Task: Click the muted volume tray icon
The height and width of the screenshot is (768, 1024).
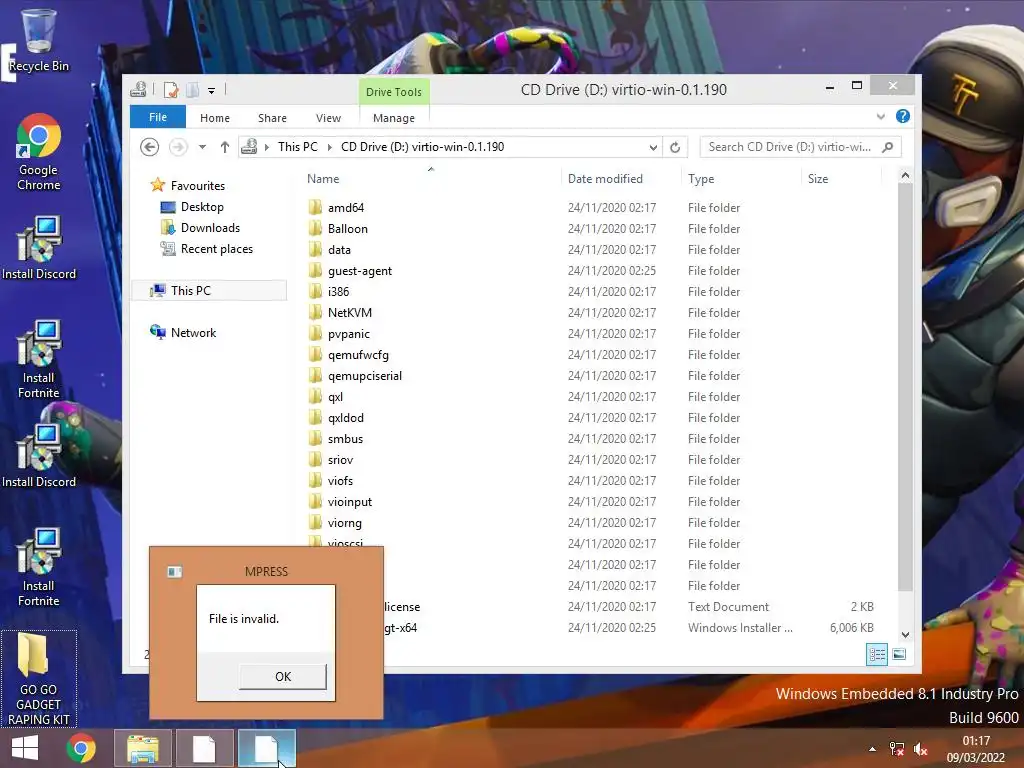Action: pyautogui.click(x=921, y=748)
